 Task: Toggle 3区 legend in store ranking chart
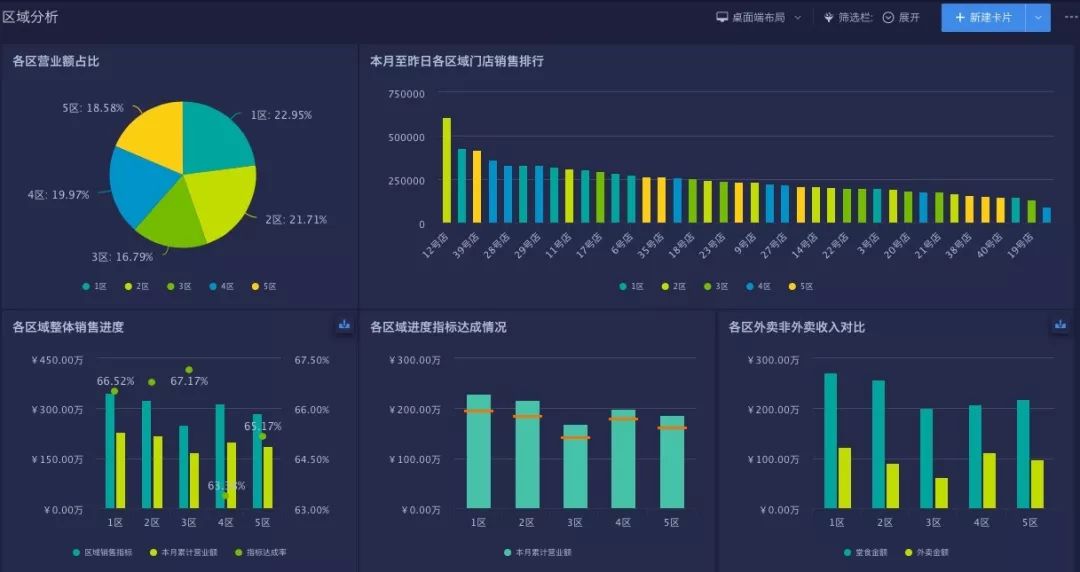pos(716,286)
